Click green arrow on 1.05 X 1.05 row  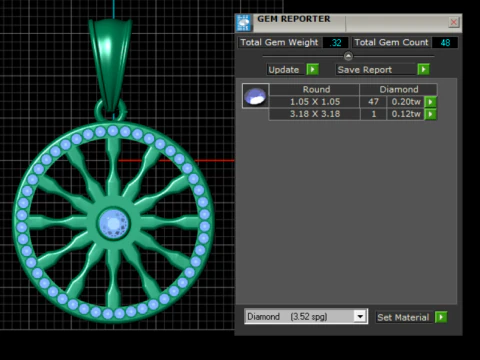click(x=430, y=102)
